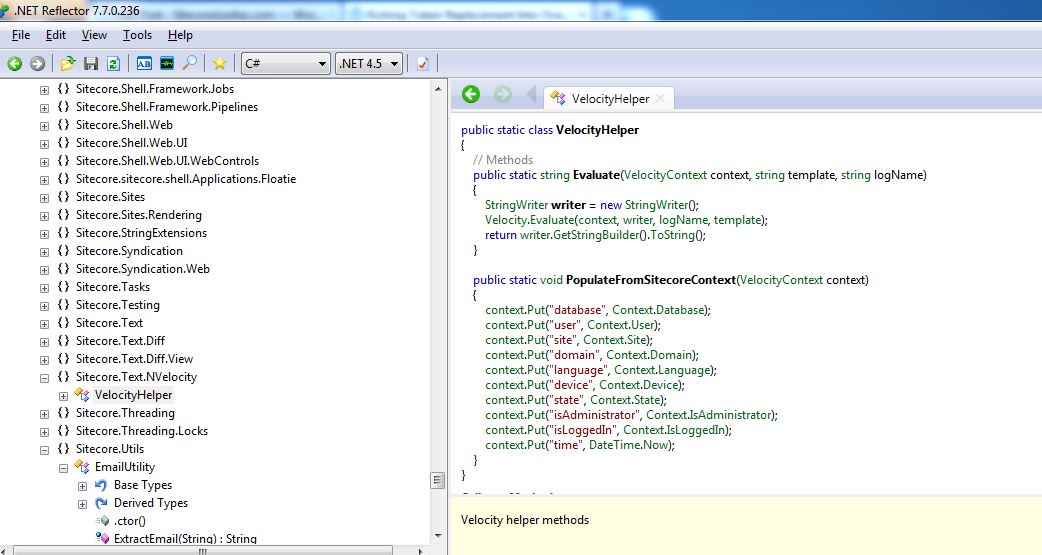The width and height of the screenshot is (1042, 555).
Task: Click the Refresh icon in toolbar
Action: (113, 64)
